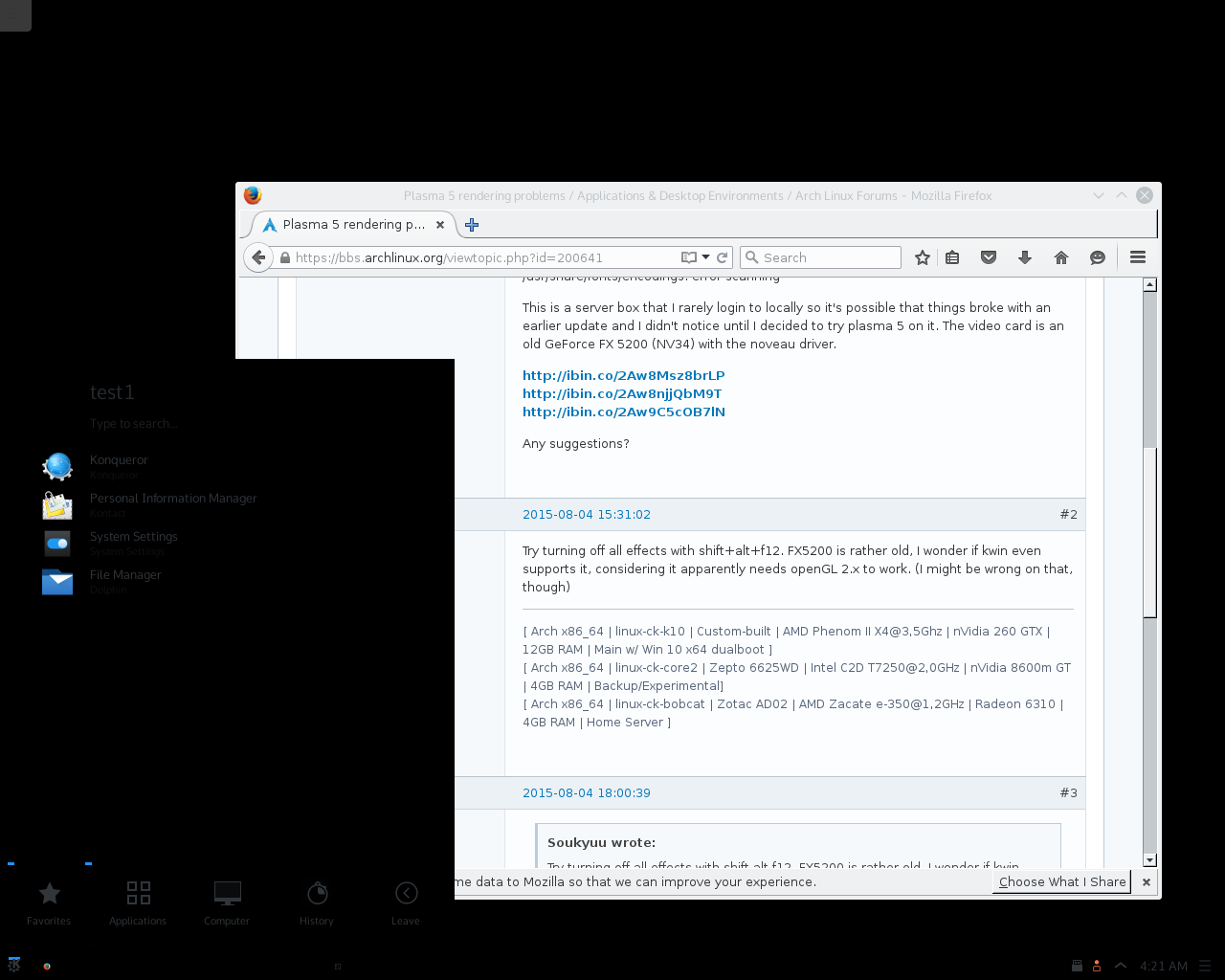Click the padlock site identity icon
The height and width of the screenshot is (980, 1225).
285,257
